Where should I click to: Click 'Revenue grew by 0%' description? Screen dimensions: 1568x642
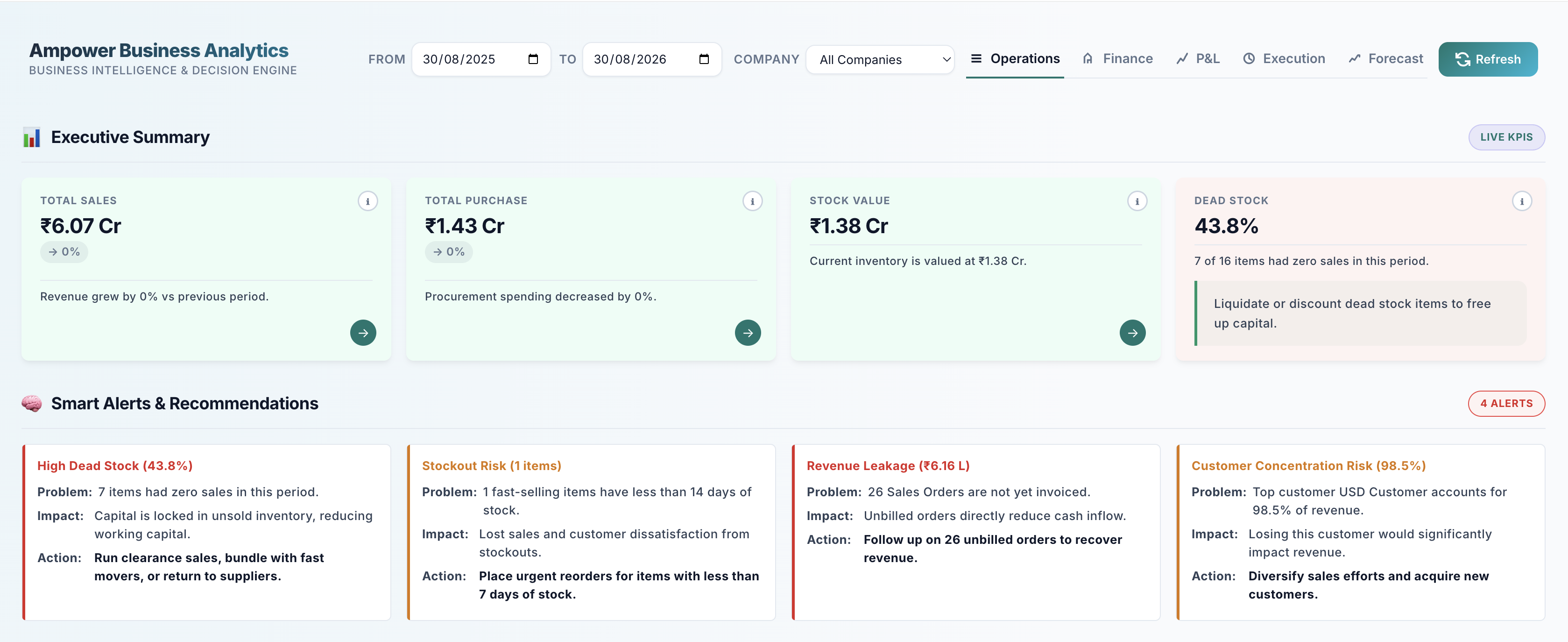[x=155, y=297]
